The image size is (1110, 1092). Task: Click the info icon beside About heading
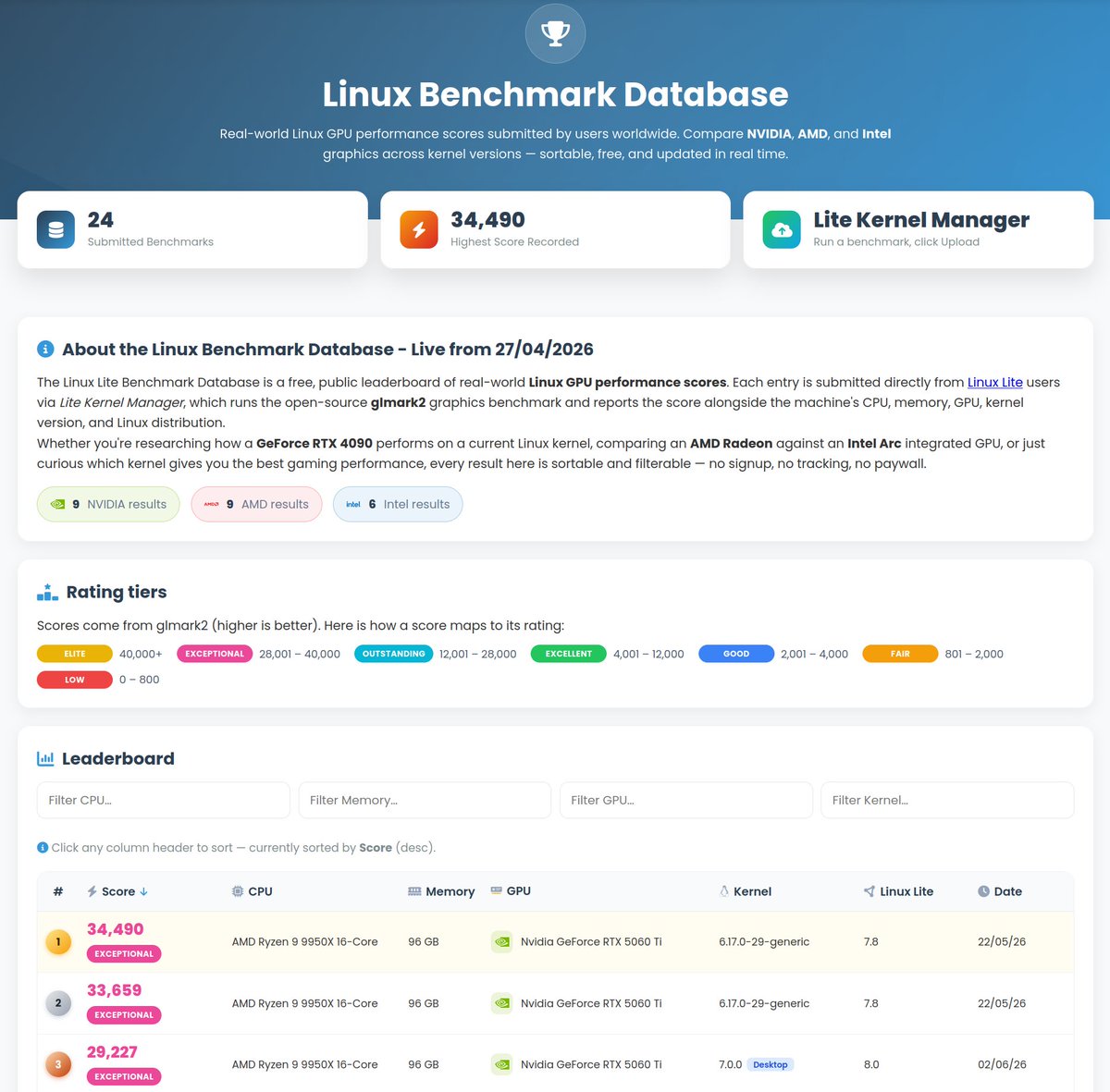45,350
